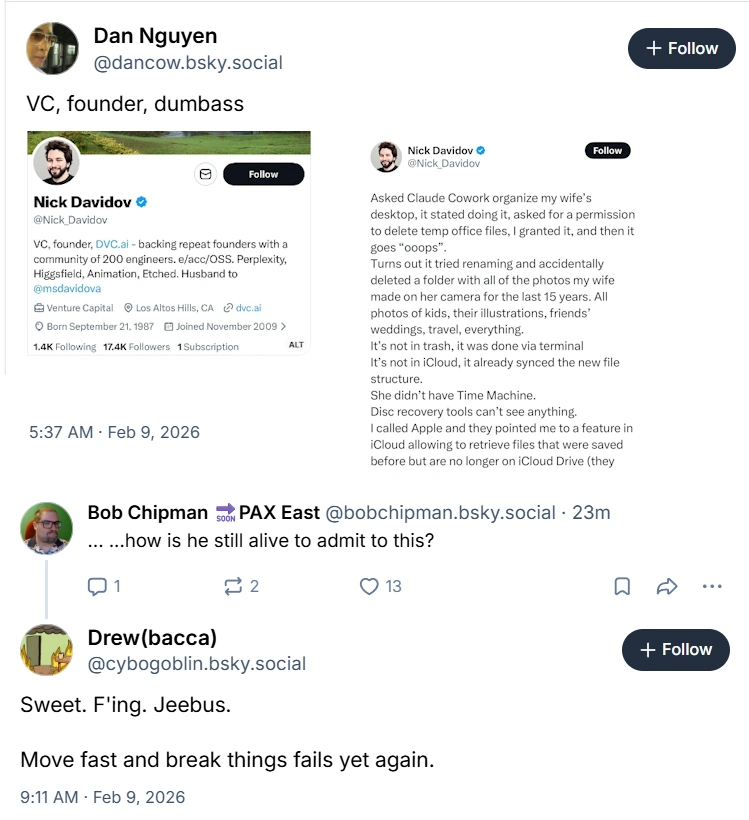Bookmark Bob Chipman's post

coord(622,586)
